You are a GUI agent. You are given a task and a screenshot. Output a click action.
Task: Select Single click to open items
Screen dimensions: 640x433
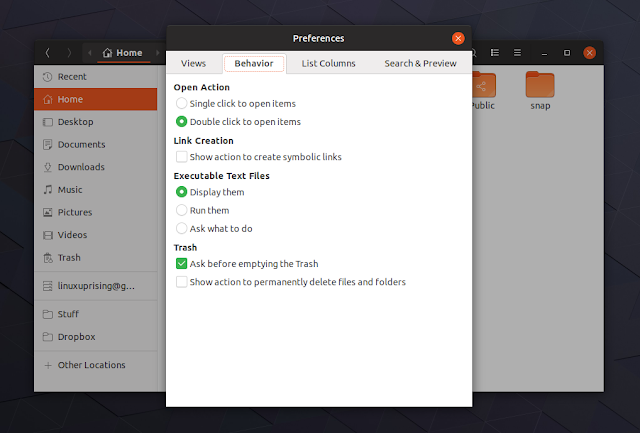click(181, 103)
